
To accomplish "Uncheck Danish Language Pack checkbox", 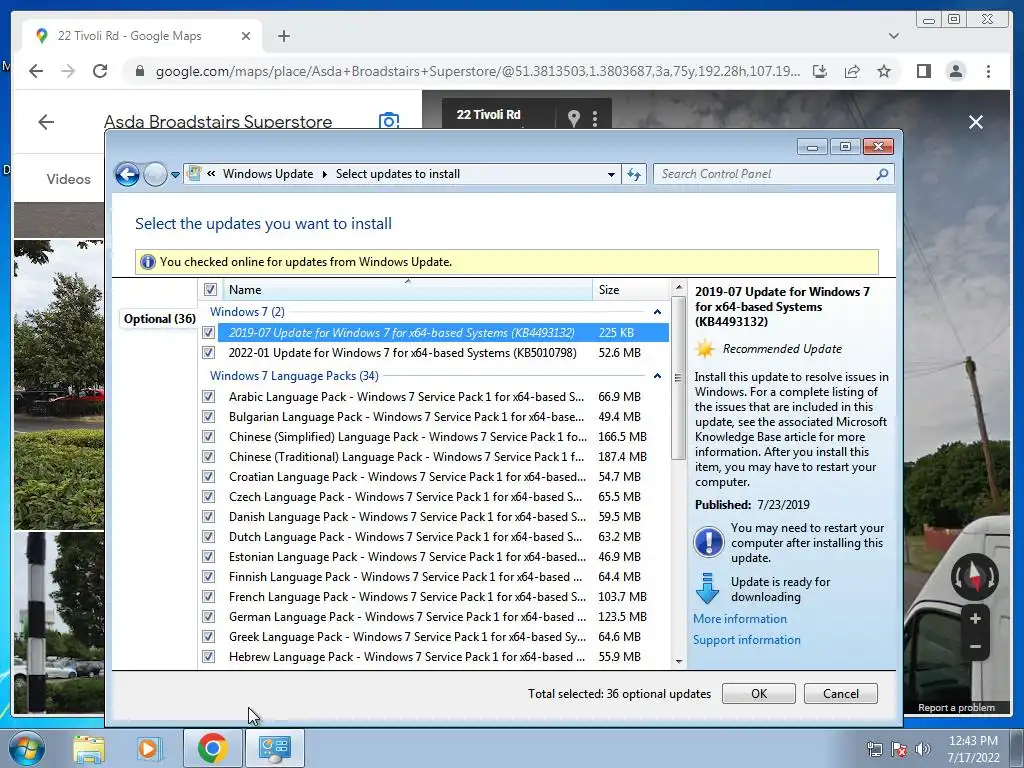I will pos(208,517).
